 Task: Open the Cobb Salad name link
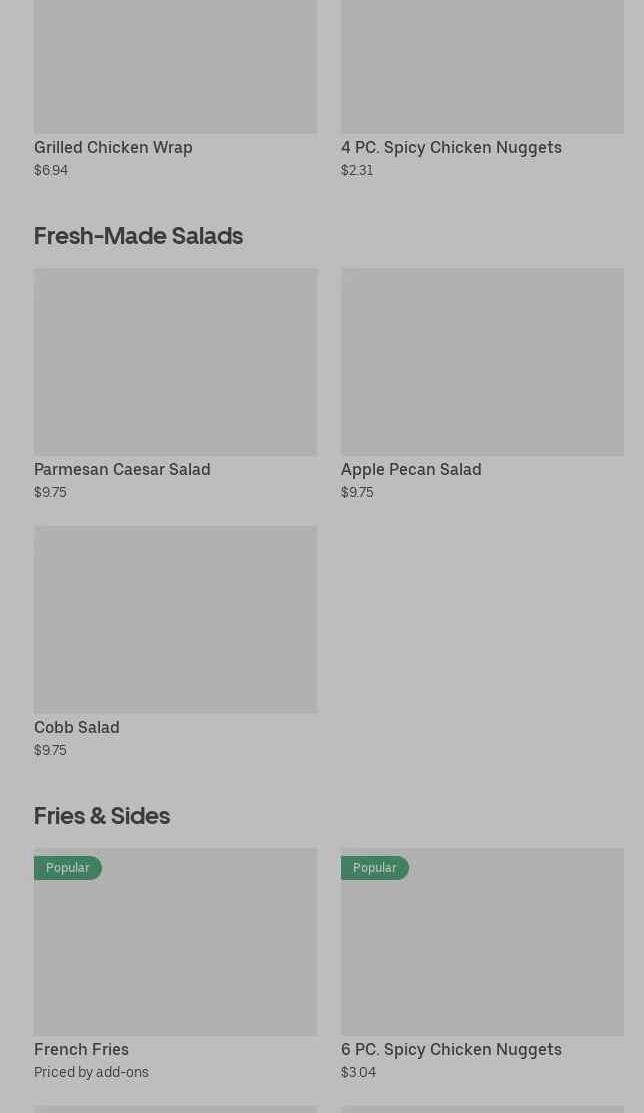pos(76,727)
